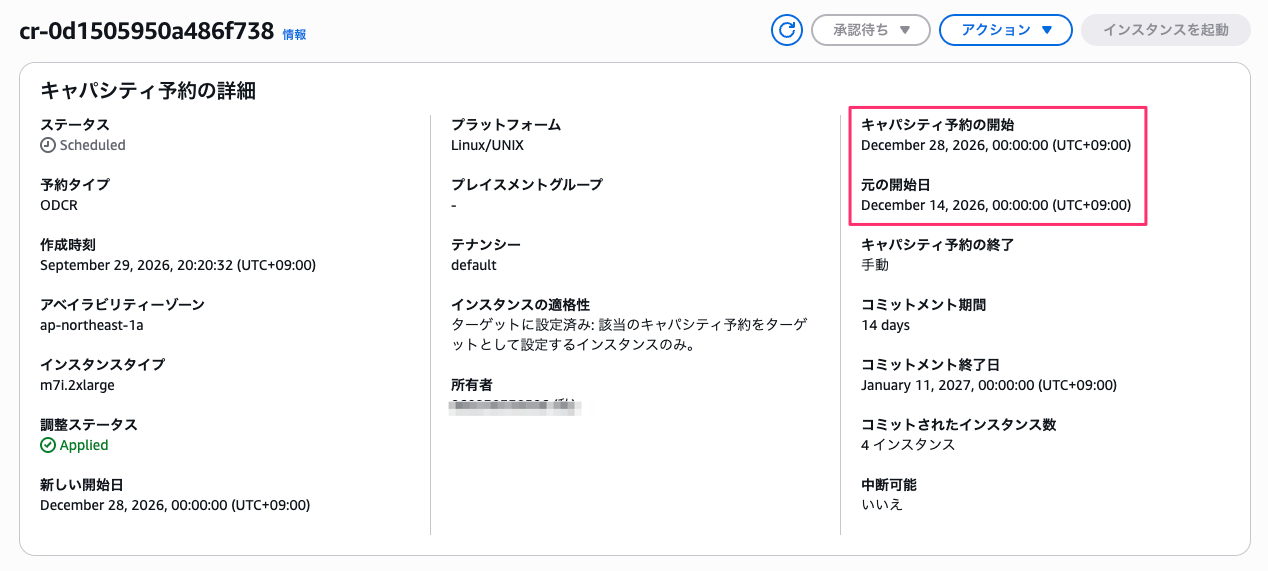Click the キャパシティ予約の開始 date value
Screen dimensions: 1268x571
tap(996, 145)
